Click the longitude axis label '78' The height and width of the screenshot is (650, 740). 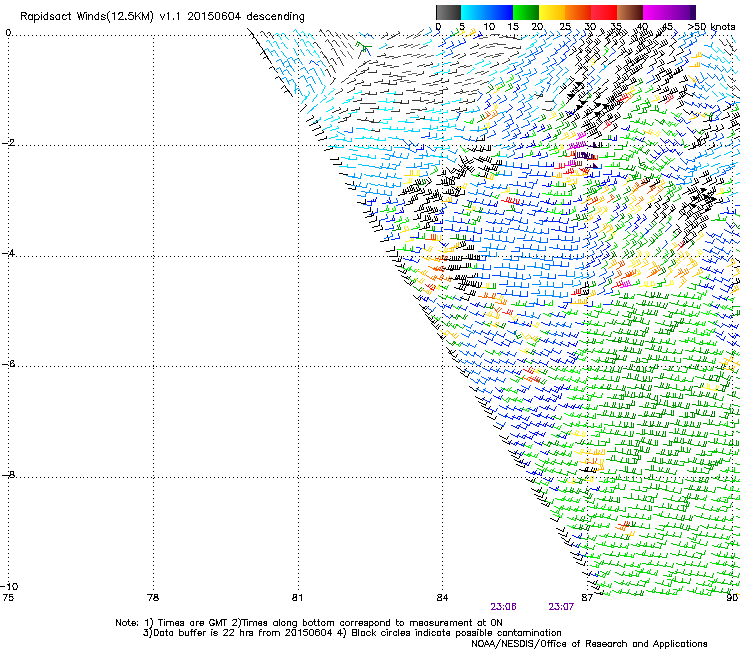click(153, 598)
